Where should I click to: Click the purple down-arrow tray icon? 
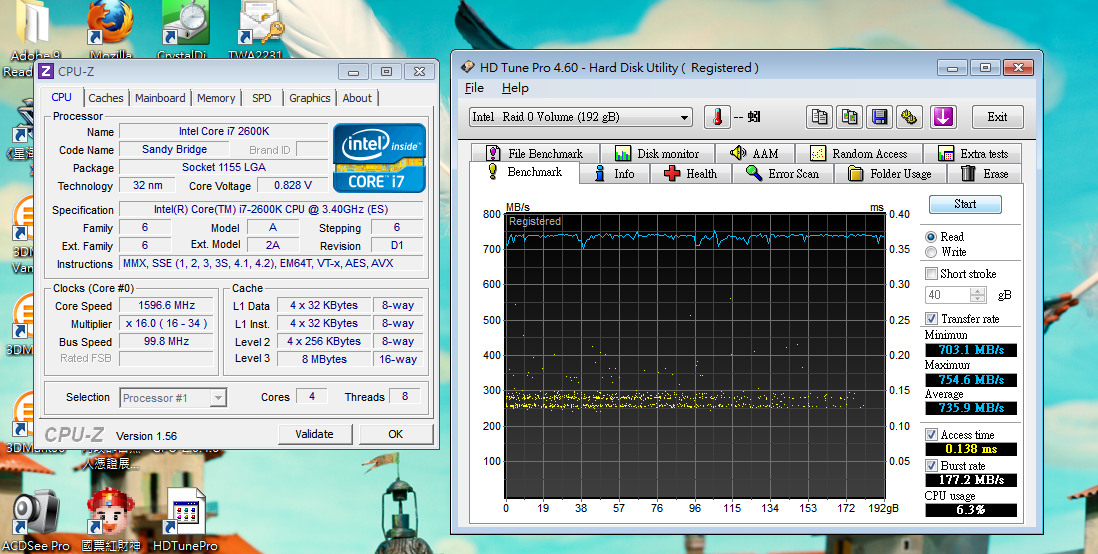943,117
